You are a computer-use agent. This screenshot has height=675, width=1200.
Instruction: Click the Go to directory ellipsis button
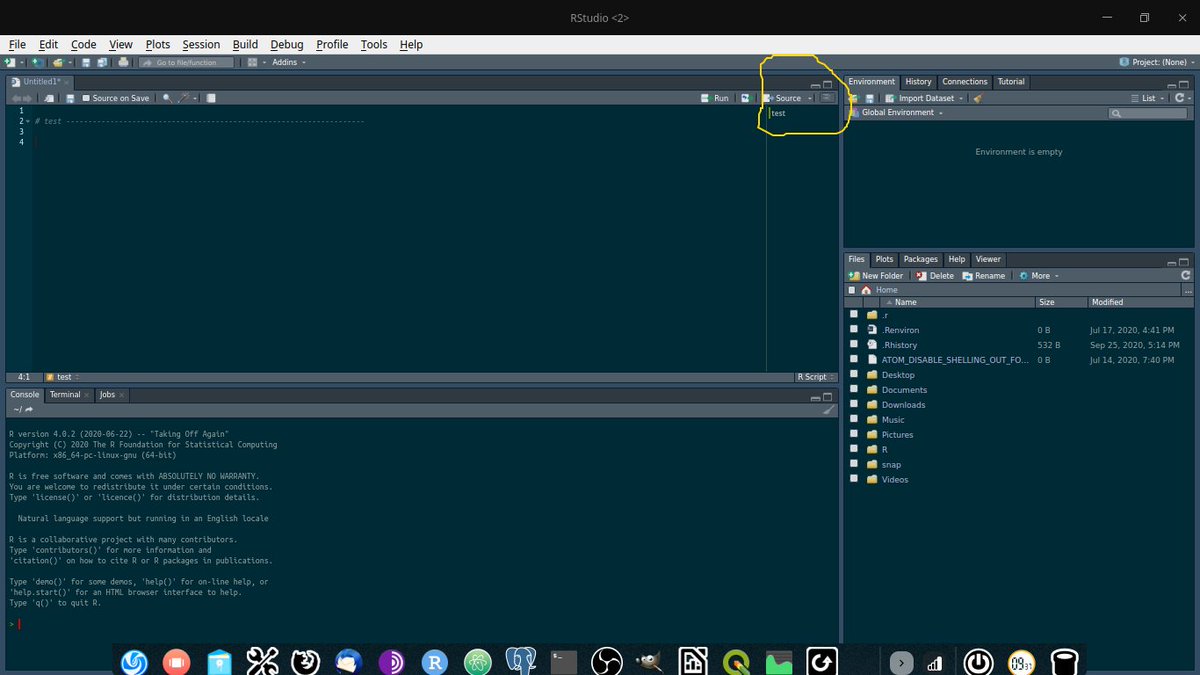(x=1187, y=290)
